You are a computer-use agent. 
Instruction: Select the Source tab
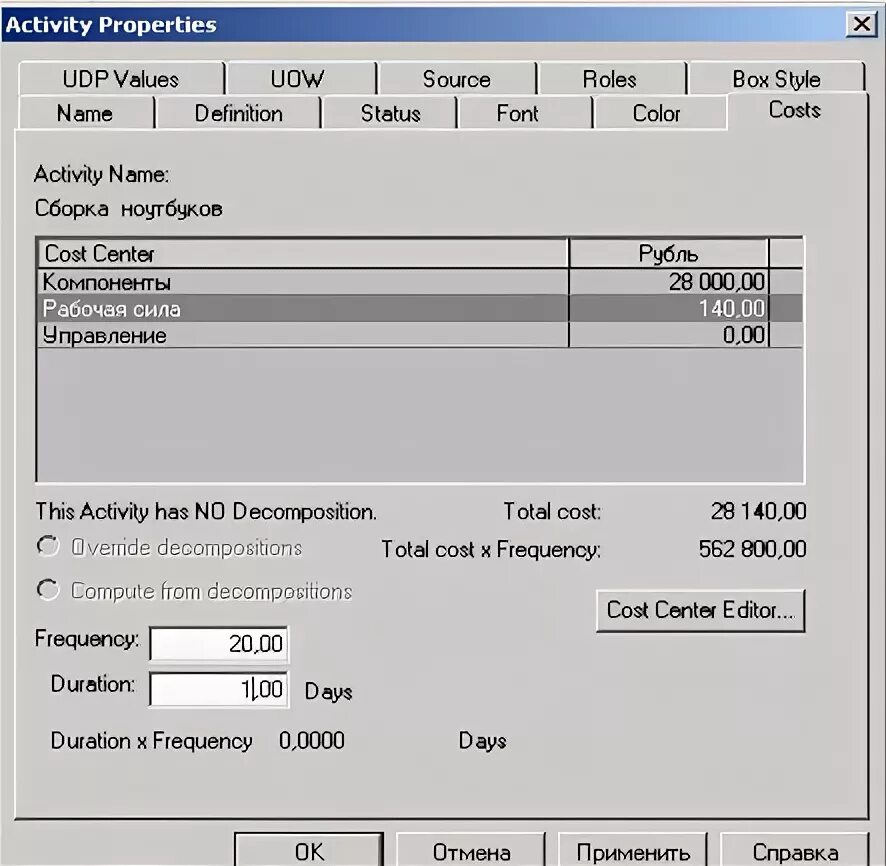point(456,78)
